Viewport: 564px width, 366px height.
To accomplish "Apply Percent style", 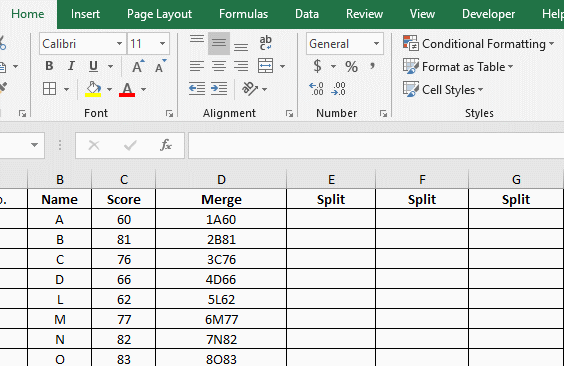I will pos(351,67).
